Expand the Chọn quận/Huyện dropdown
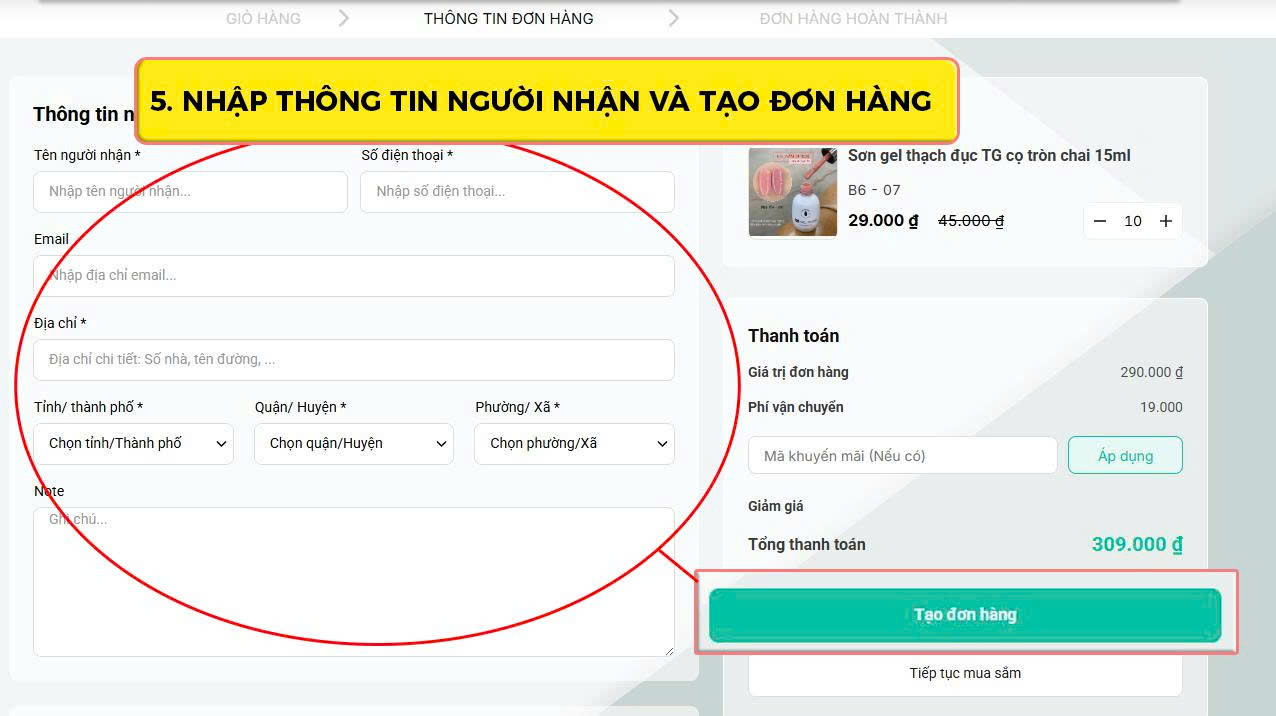 [x=354, y=444]
